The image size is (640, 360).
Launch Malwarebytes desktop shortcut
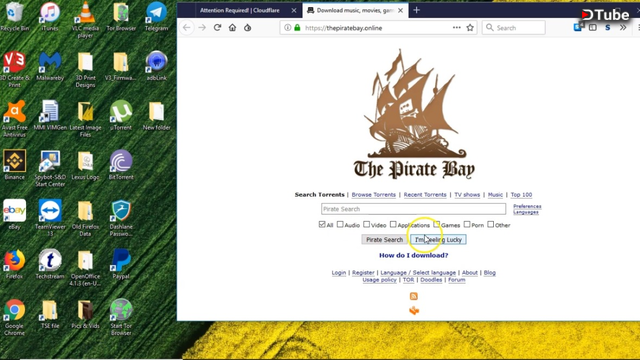point(50,66)
